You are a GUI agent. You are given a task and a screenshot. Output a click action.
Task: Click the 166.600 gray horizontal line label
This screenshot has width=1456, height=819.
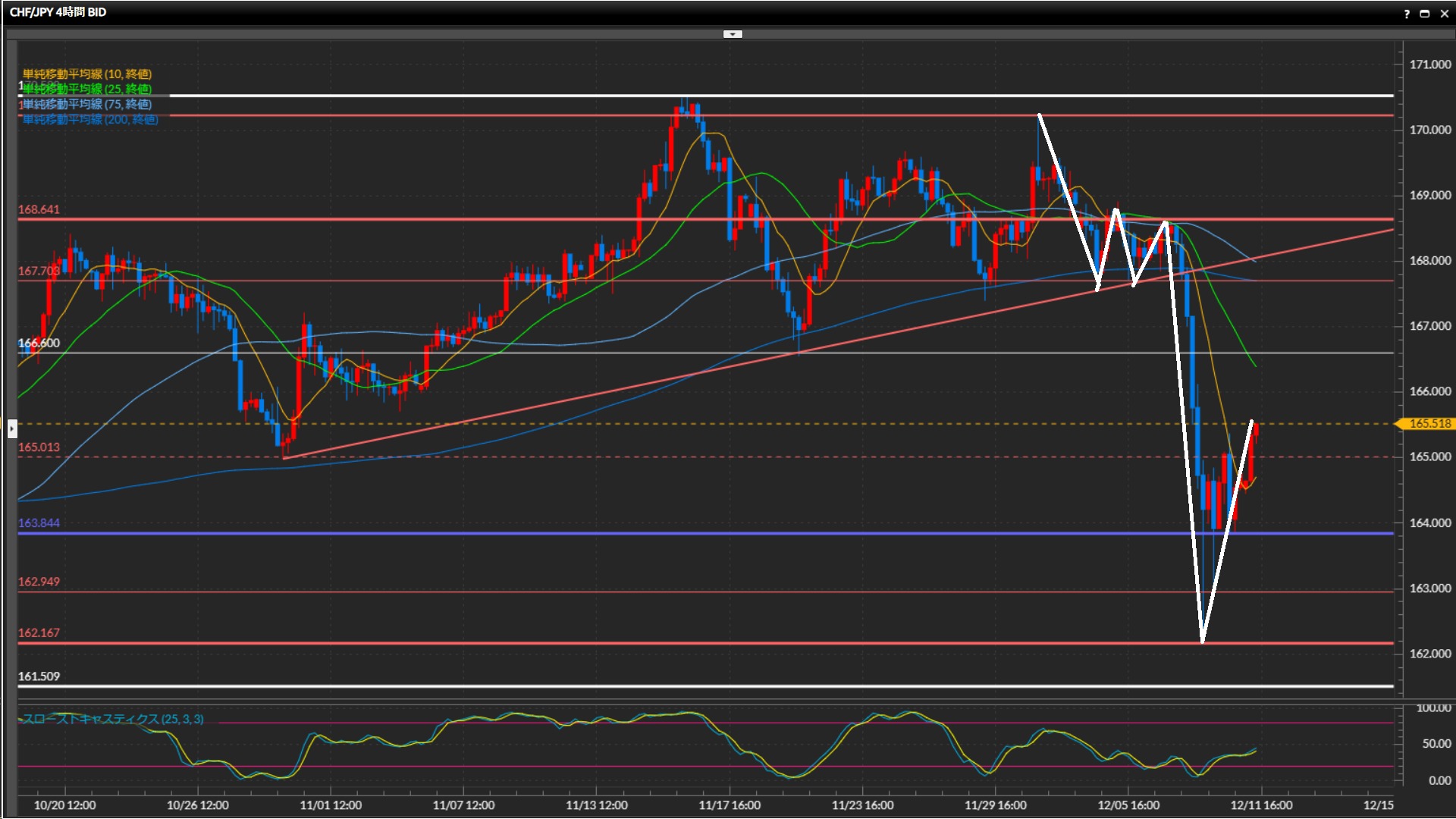39,343
